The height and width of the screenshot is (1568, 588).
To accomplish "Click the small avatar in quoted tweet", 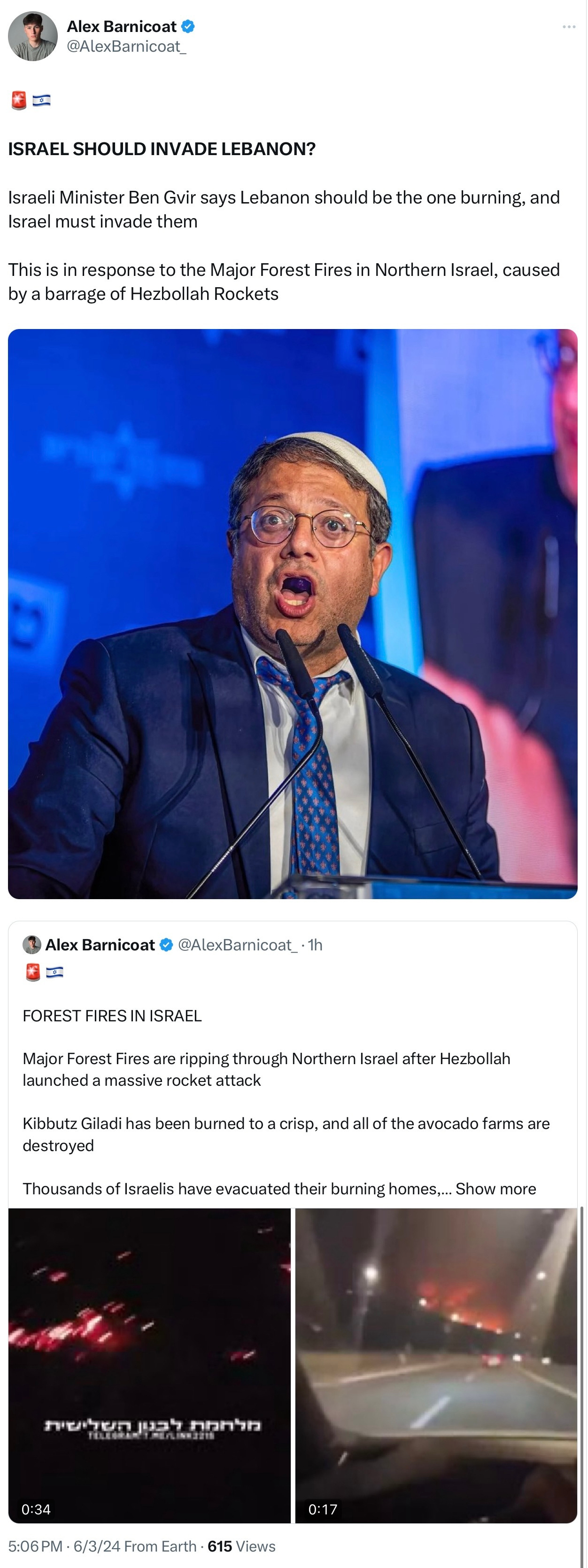I will [31, 945].
